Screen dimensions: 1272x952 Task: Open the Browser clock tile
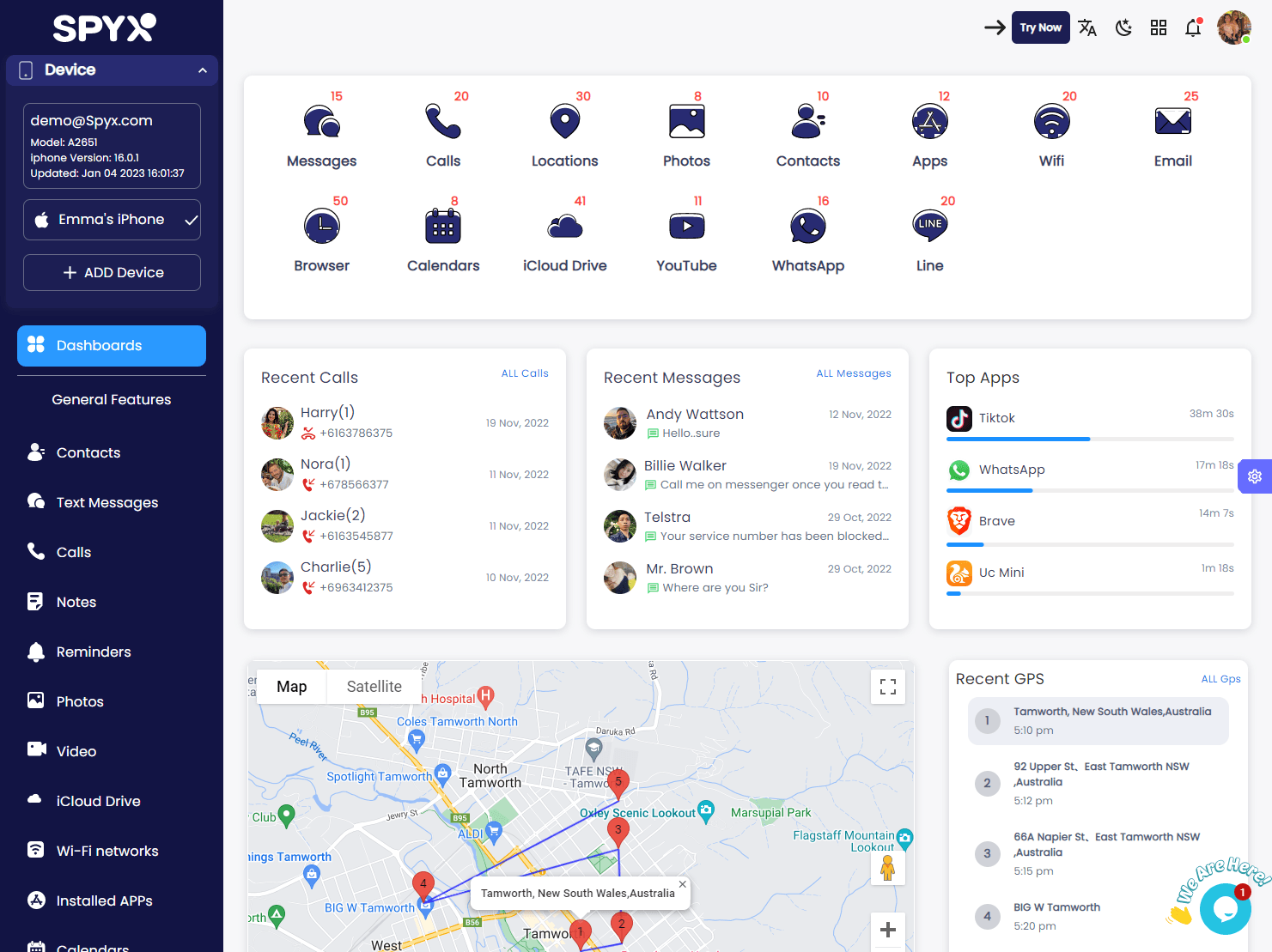(322, 227)
